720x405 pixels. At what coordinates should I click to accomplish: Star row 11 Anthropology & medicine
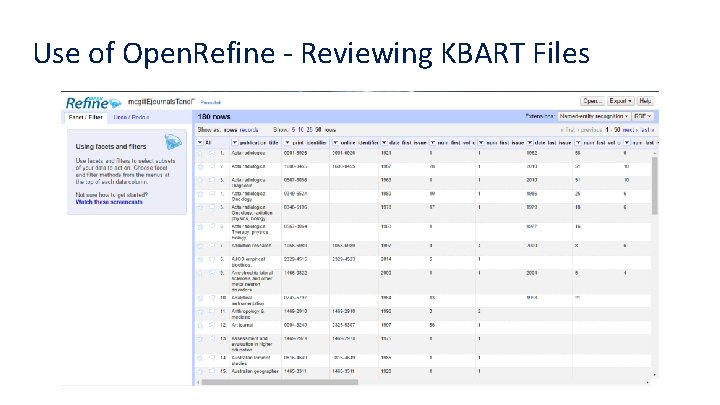[x=200, y=312]
